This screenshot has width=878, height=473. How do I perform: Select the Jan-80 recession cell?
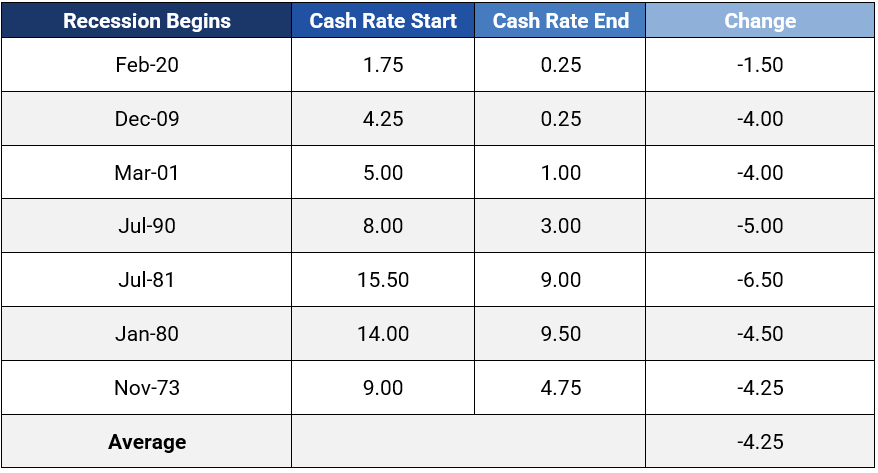coord(147,334)
